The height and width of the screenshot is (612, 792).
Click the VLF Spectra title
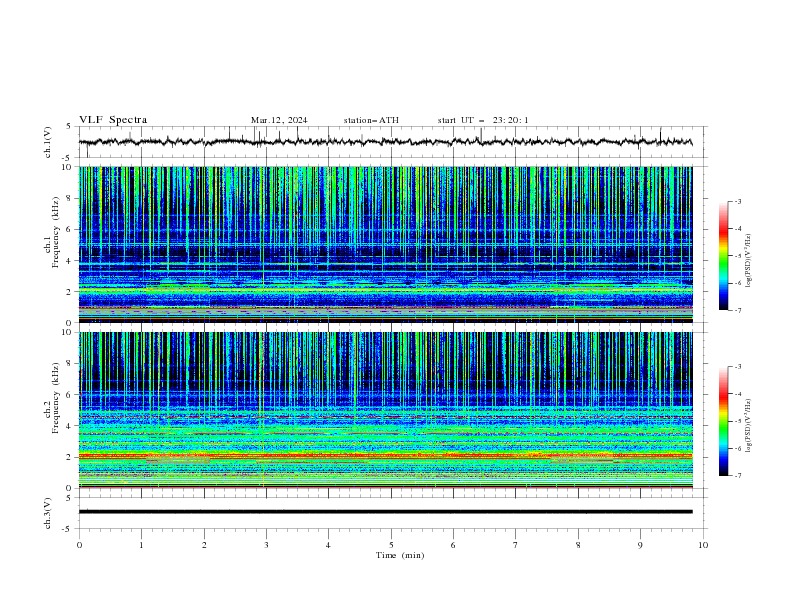point(113,120)
